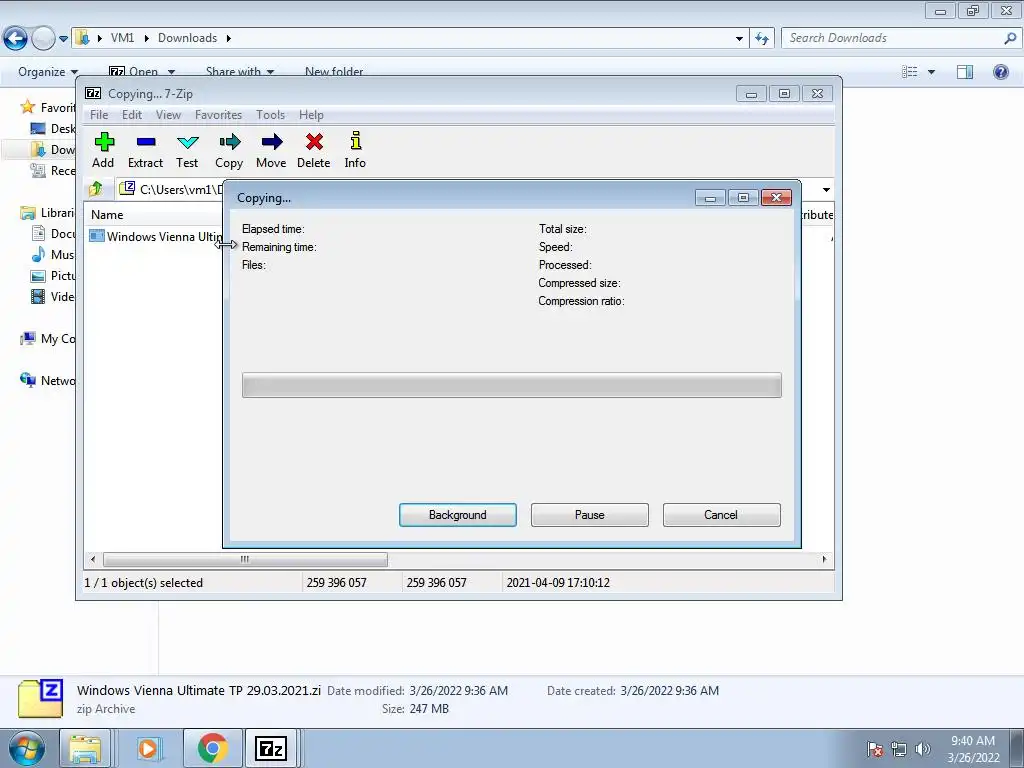Refresh the Downloads folder view
The height and width of the screenshot is (768, 1024).
click(x=761, y=39)
